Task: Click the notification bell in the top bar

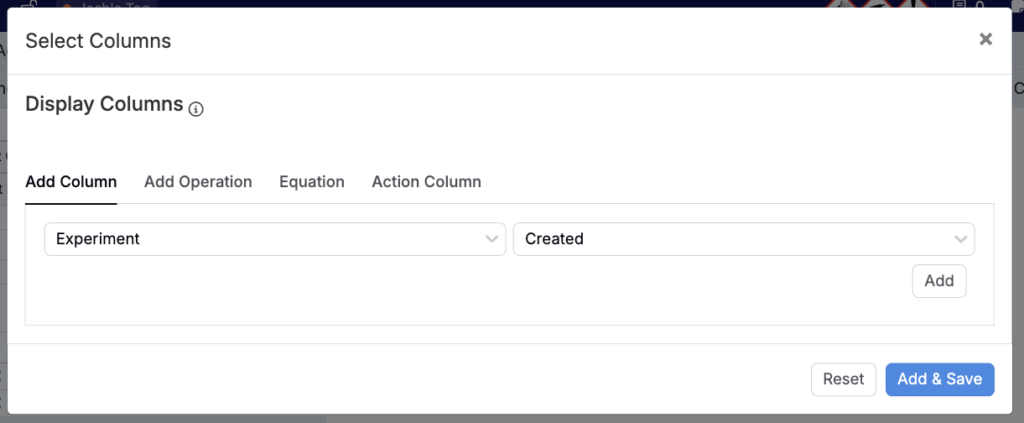Action: point(979,4)
